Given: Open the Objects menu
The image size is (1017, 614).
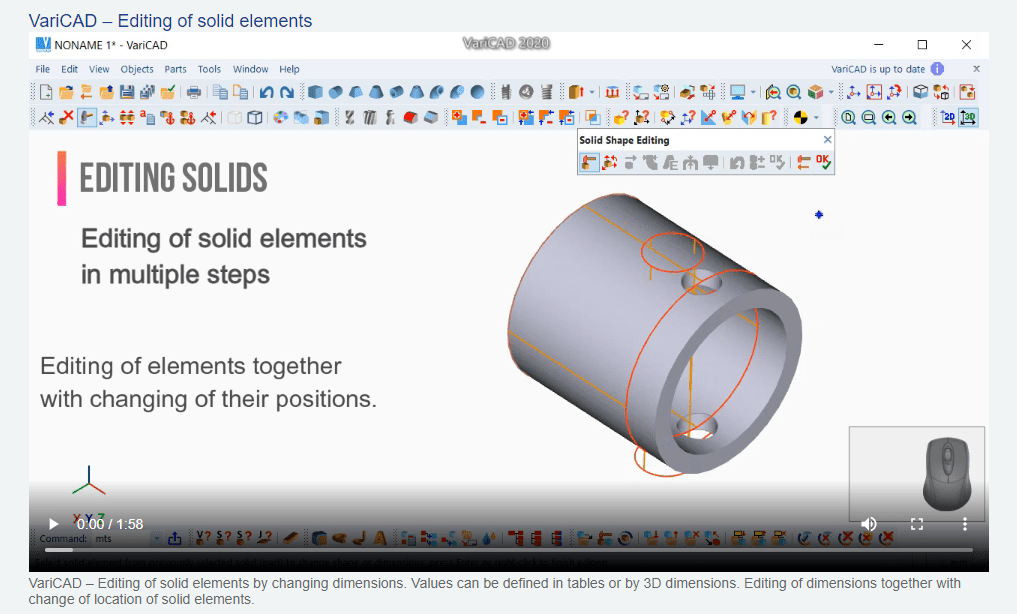Looking at the screenshot, I should click(137, 69).
